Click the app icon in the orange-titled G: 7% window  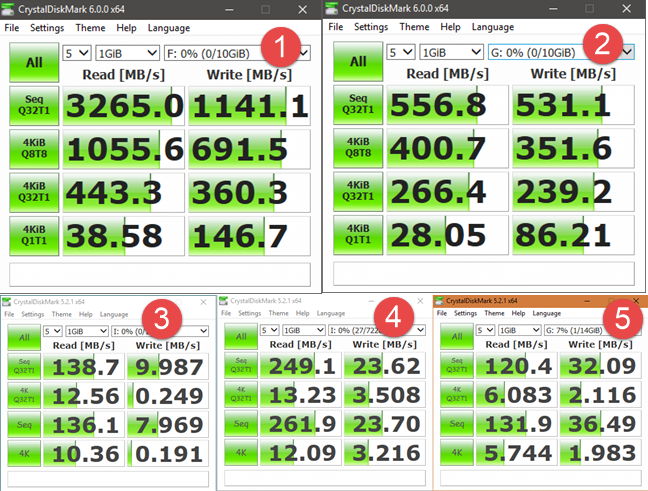439,301
